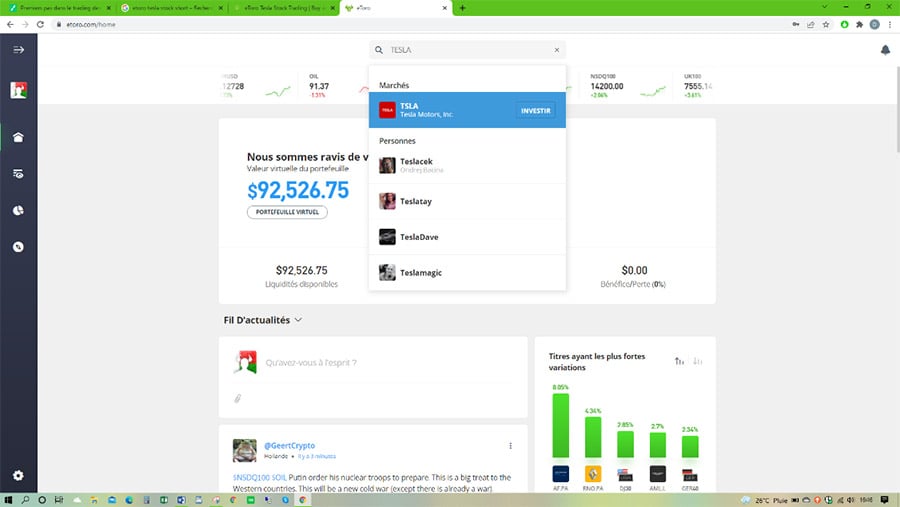Open @GeertCrypto profile link

click(289, 446)
